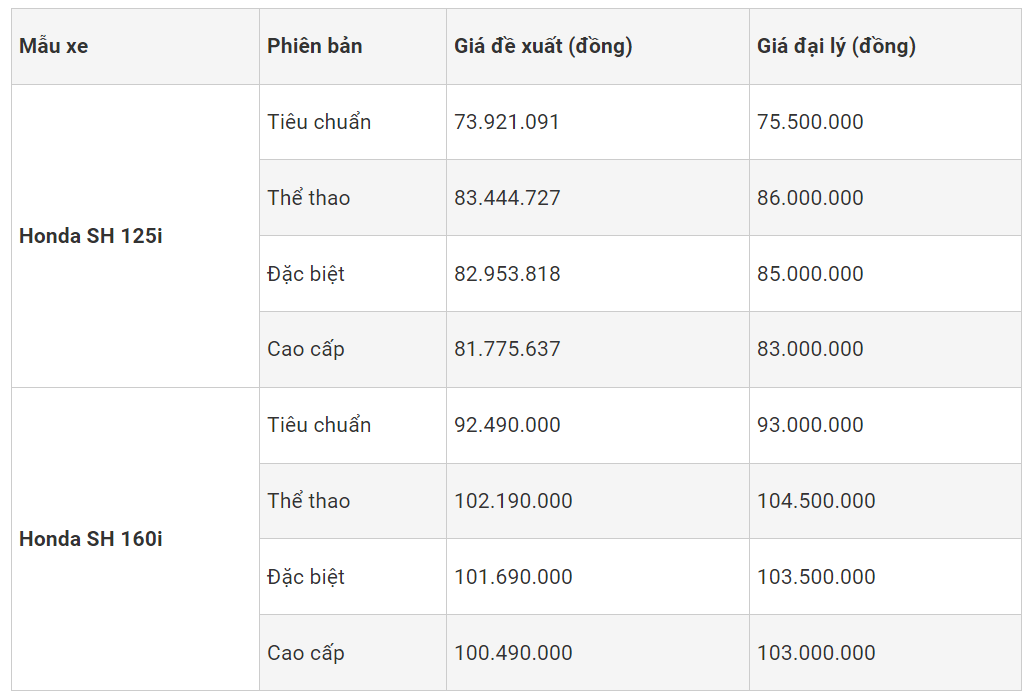Click the 85.000.000 dealer price
Image resolution: width=1032 pixels, height=698 pixels.
[810, 274]
